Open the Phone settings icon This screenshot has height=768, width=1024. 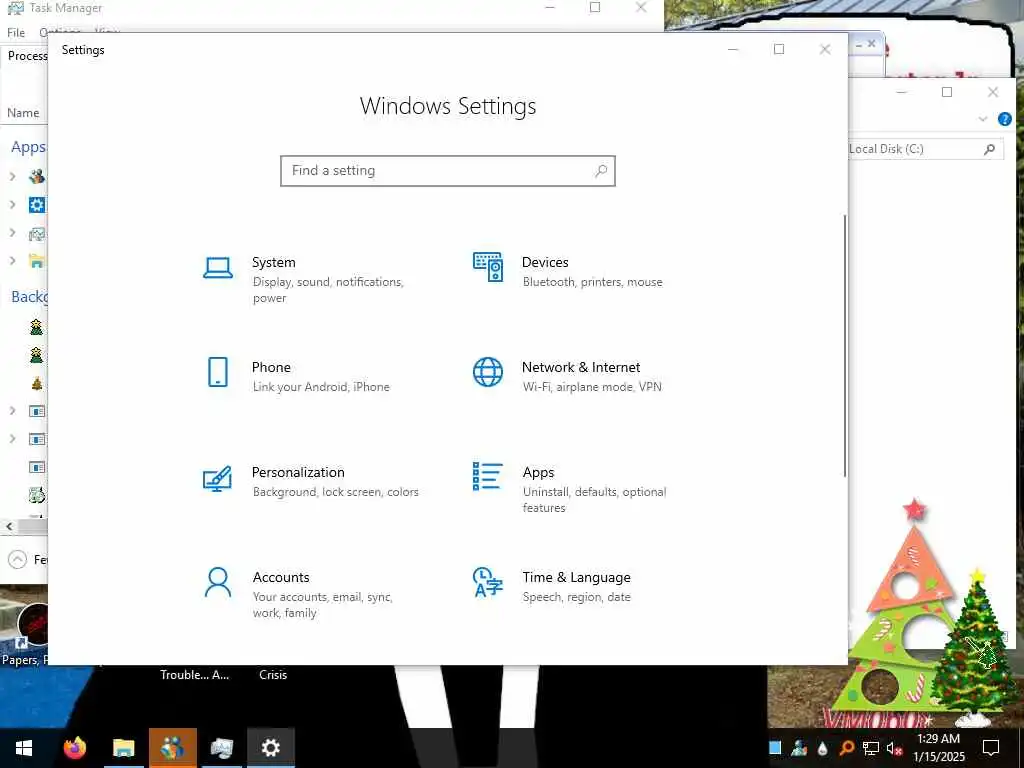pyautogui.click(x=217, y=372)
